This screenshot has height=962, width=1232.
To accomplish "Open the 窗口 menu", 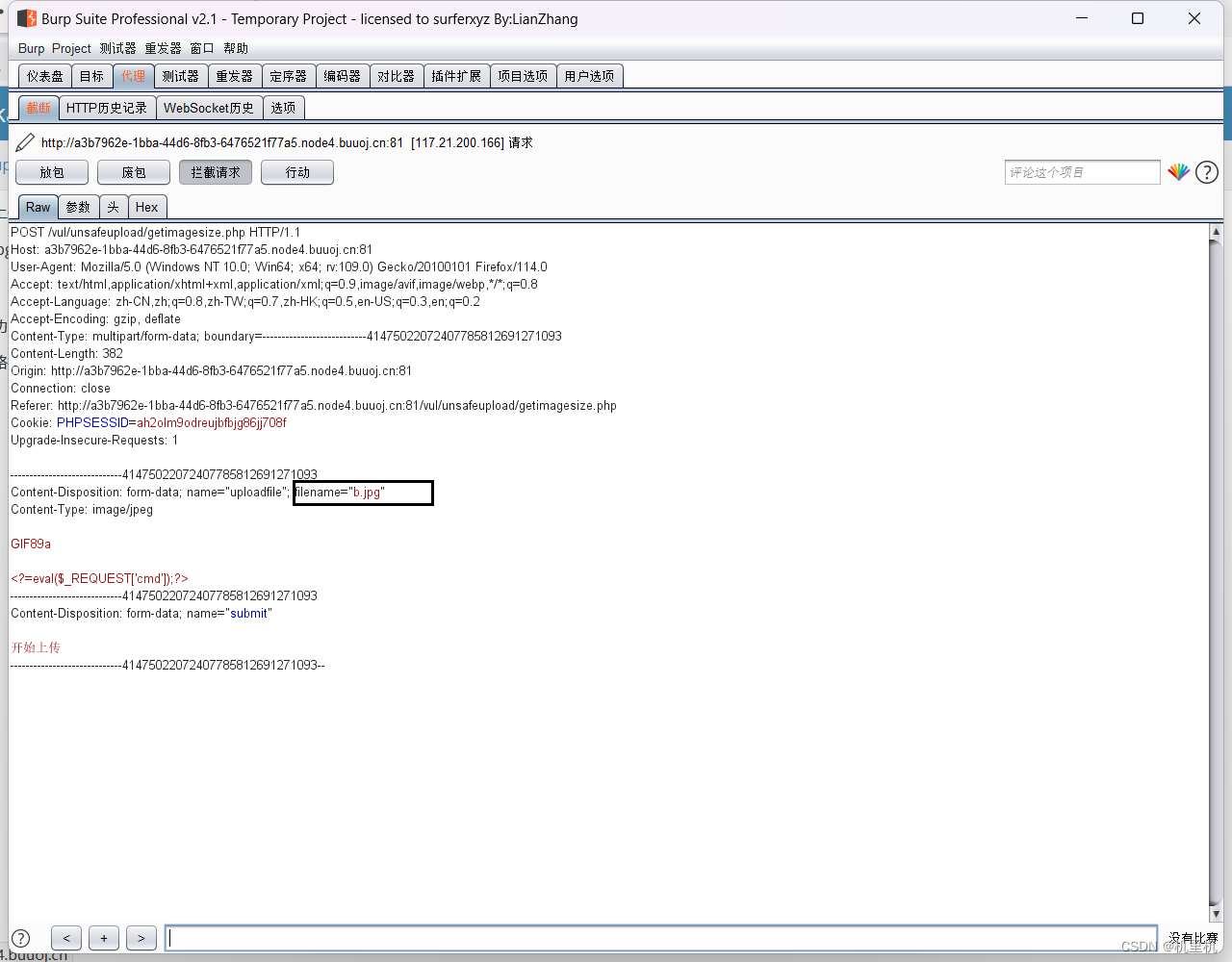I will pyautogui.click(x=202, y=48).
